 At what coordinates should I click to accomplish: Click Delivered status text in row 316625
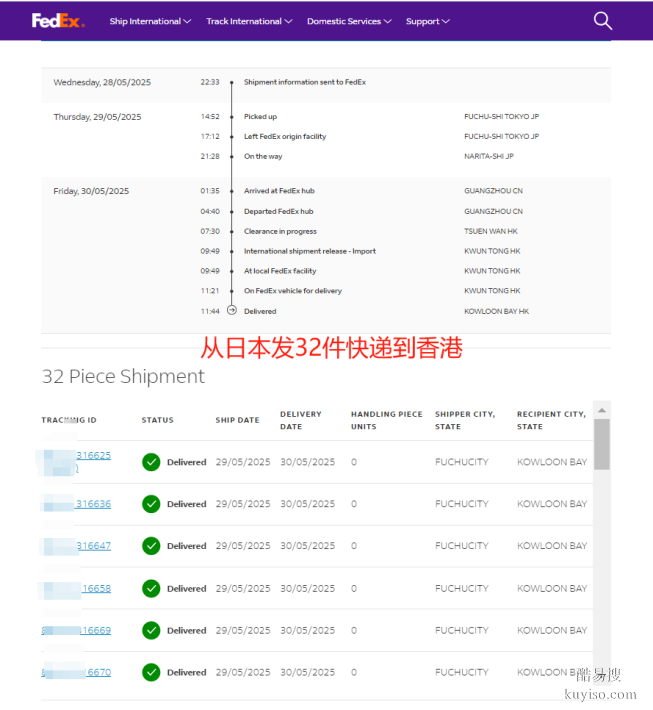[187, 462]
